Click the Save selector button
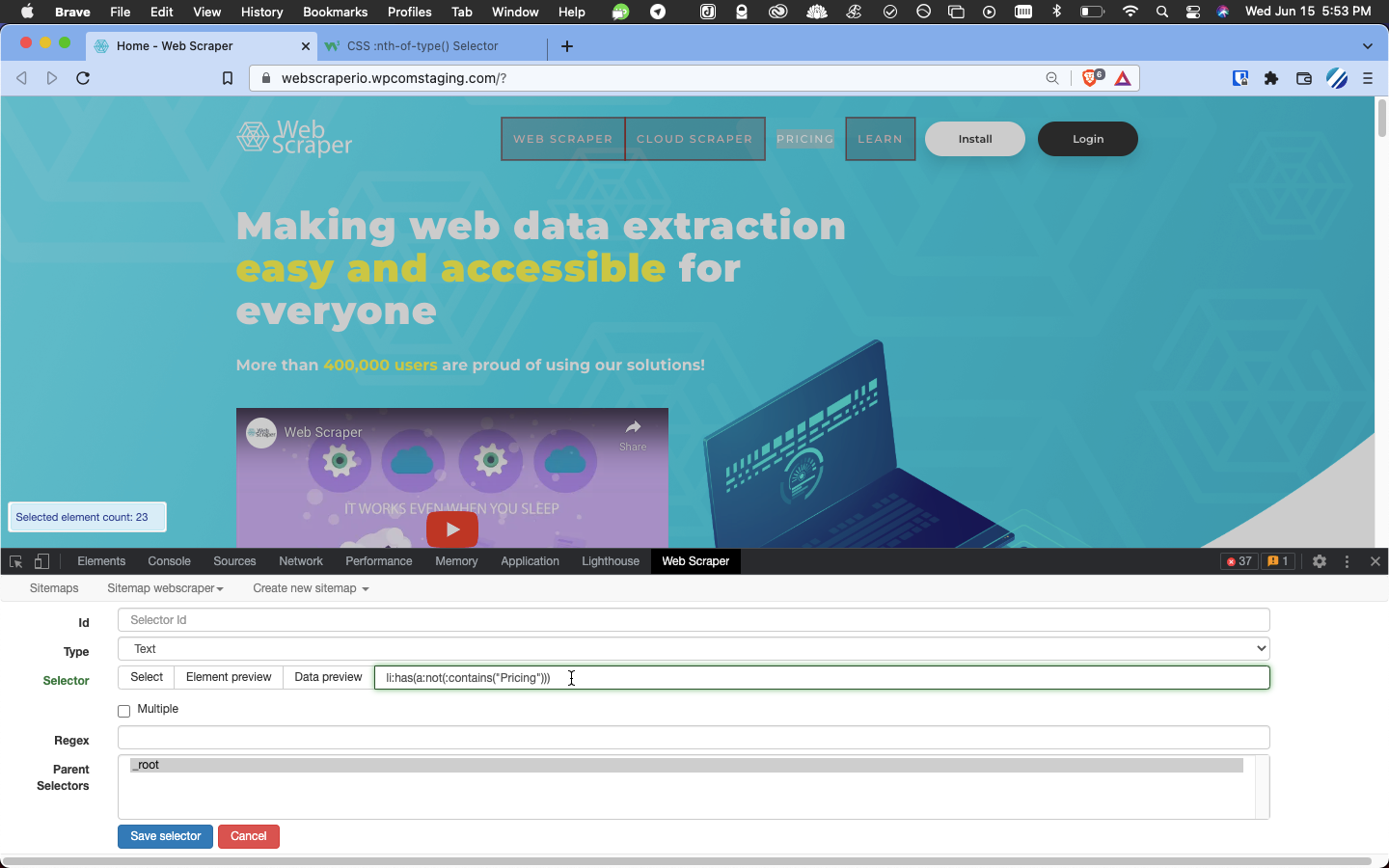The width and height of the screenshot is (1389, 868). (x=165, y=836)
